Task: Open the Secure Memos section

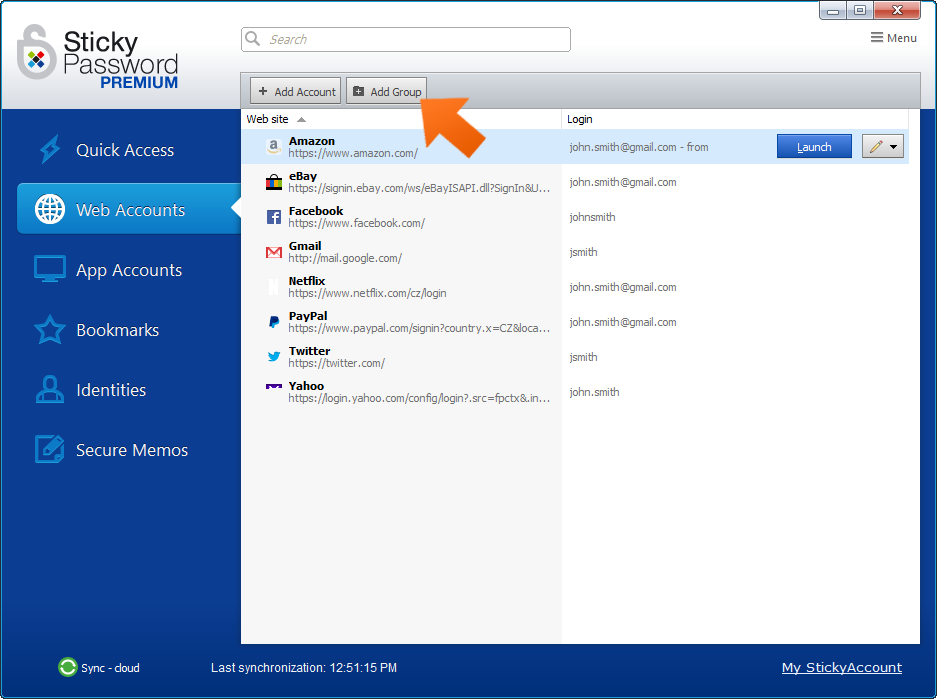Action: pos(132,450)
